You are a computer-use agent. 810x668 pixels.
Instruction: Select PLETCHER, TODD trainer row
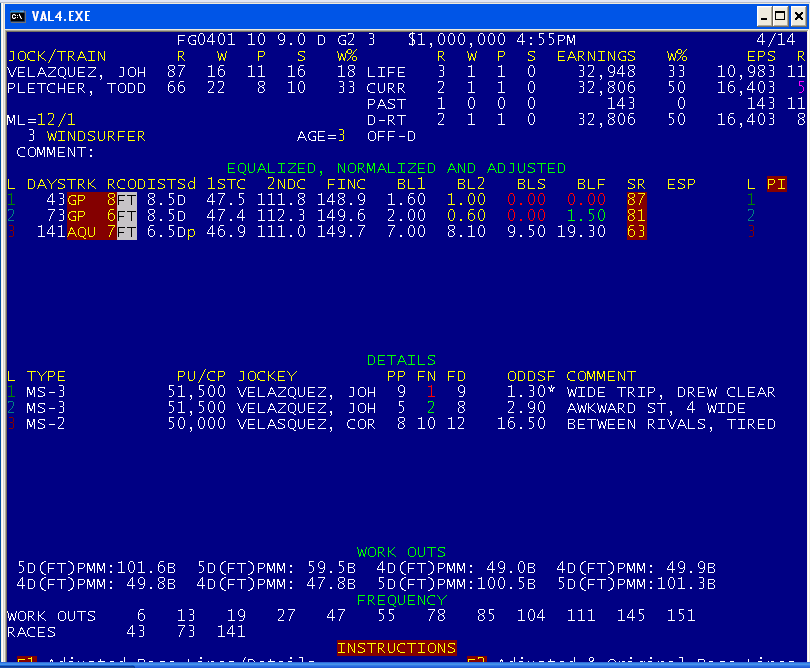coord(76,88)
